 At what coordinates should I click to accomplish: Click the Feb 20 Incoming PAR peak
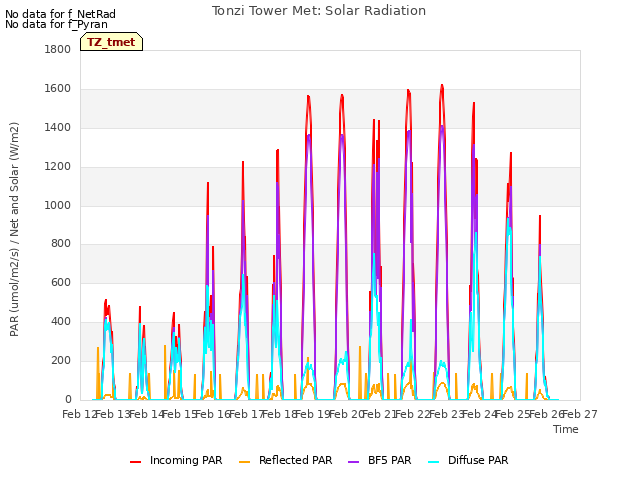click(x=342, y=96)
